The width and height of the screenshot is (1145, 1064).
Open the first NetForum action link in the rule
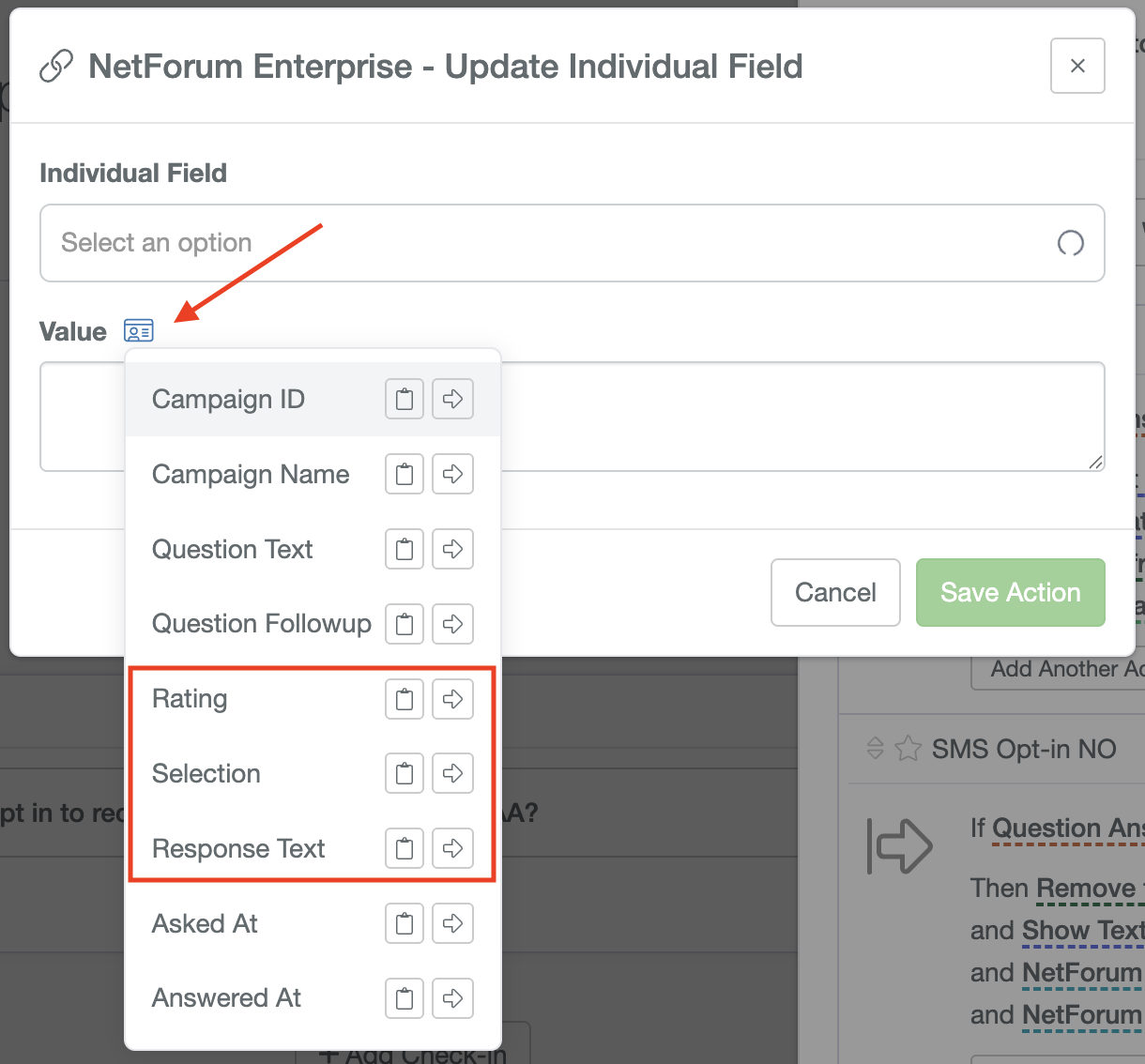click(x=1083, y=973)
